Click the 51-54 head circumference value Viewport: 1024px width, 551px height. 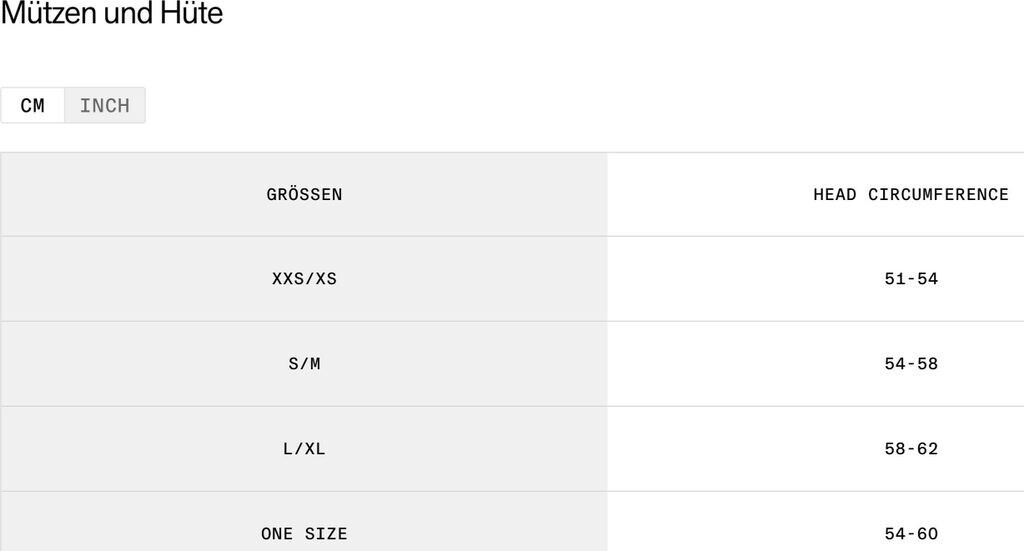coord(911,279)
